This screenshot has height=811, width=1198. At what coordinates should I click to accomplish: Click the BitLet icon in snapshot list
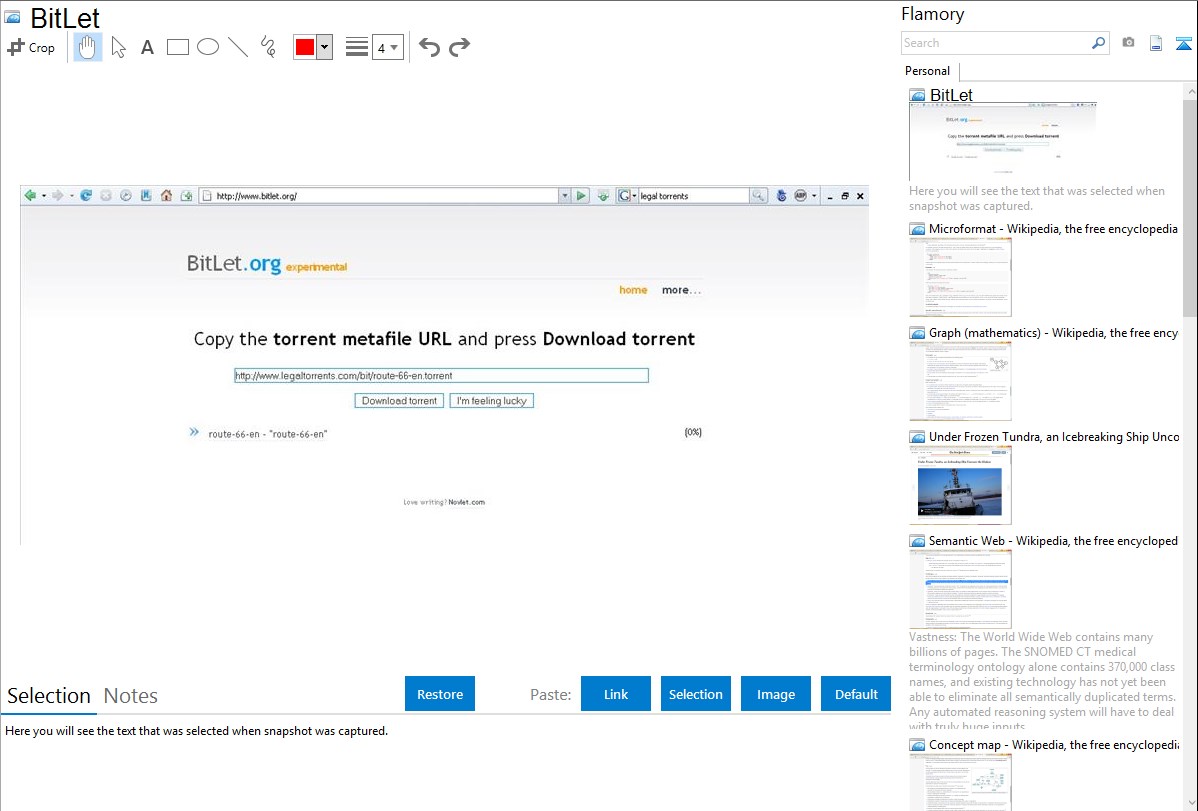918,96
